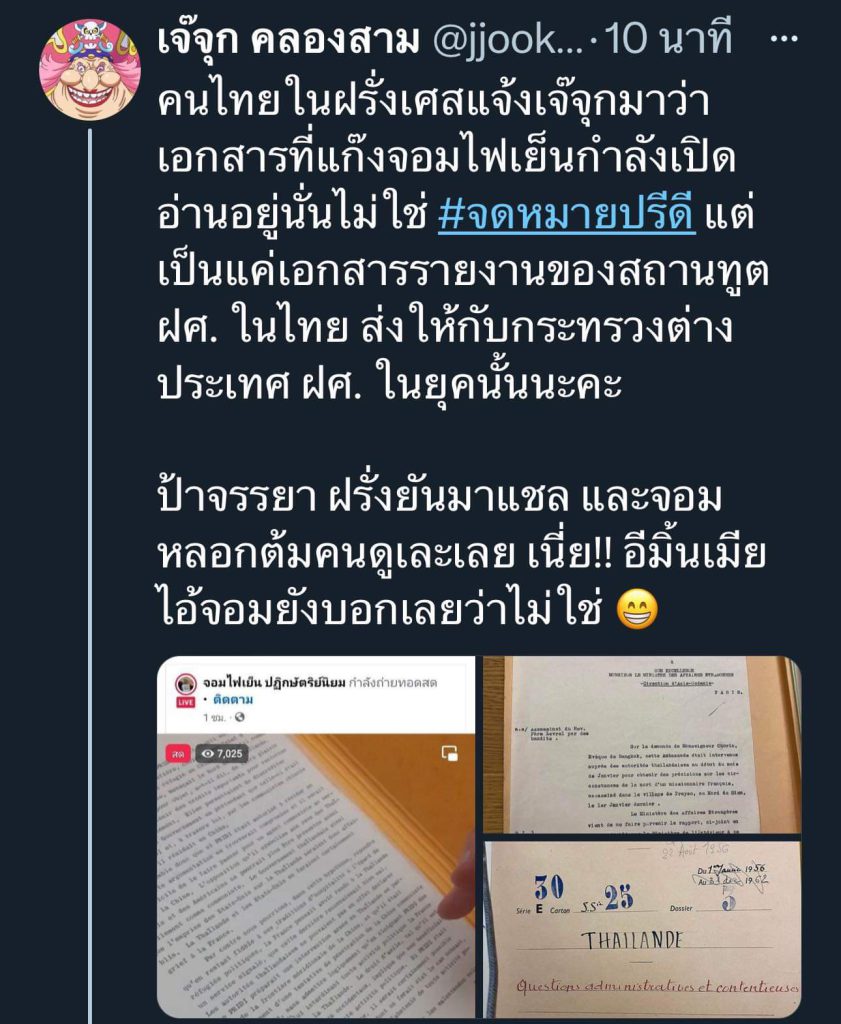View the THAILANDE dossier cover photo
This screenshot has width=841, height=1024.
point(642,929)
